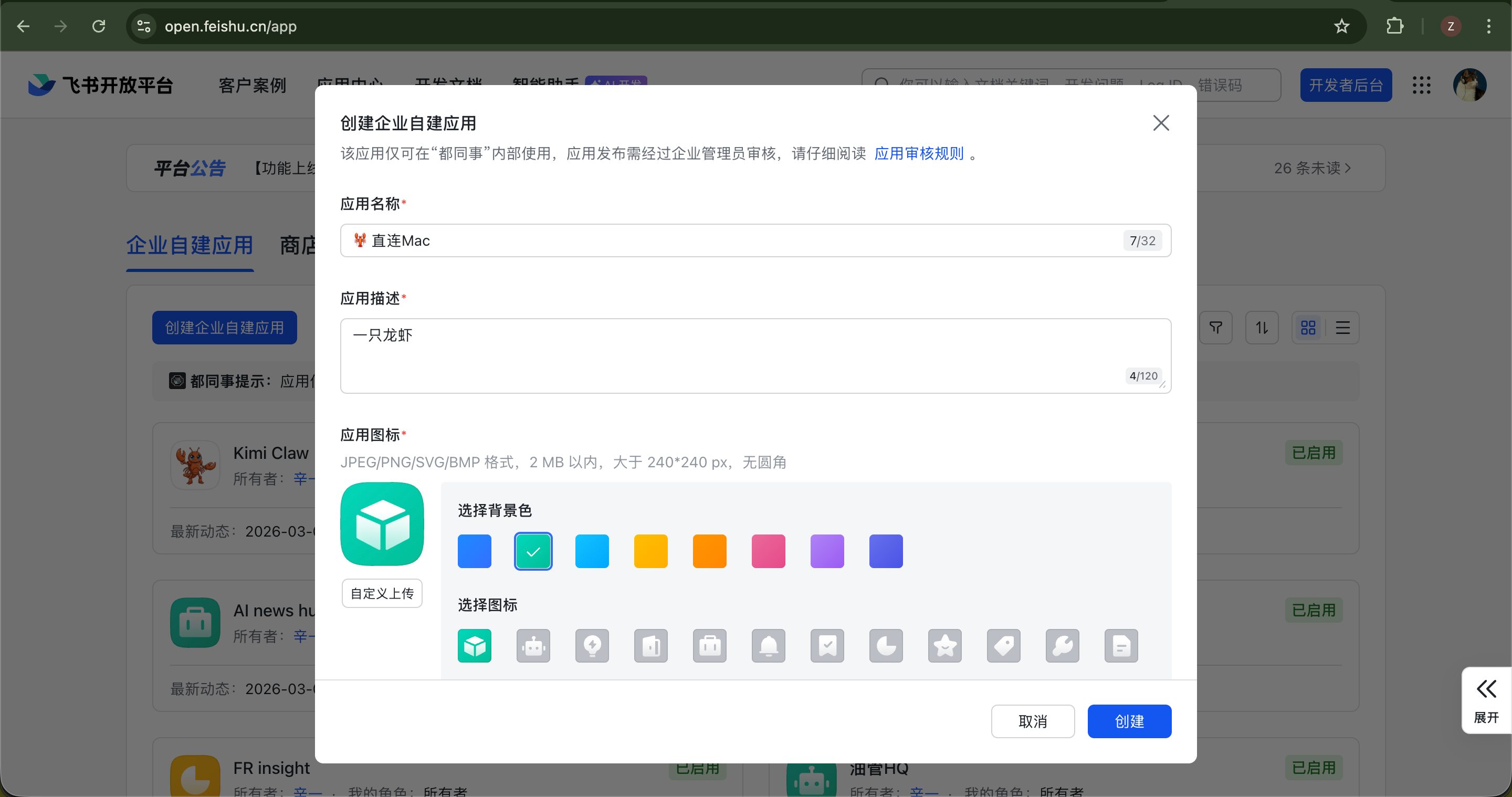Focus the 应用描述 text area
Viewport: 1512px width, 797px height.
(755, 355)
